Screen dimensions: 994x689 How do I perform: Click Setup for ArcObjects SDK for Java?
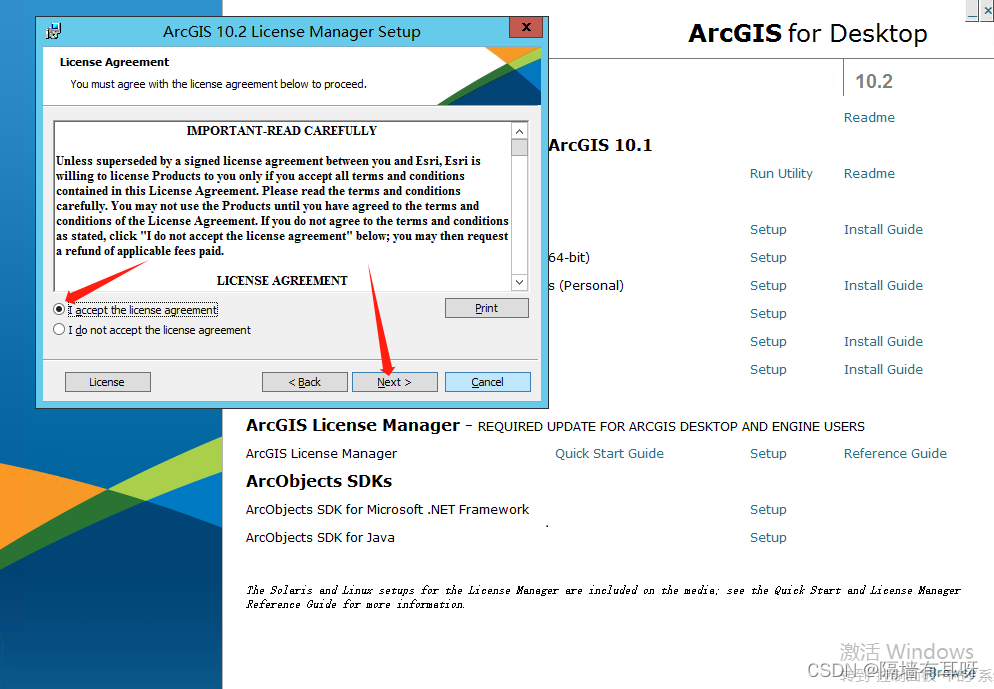(767, 537)
